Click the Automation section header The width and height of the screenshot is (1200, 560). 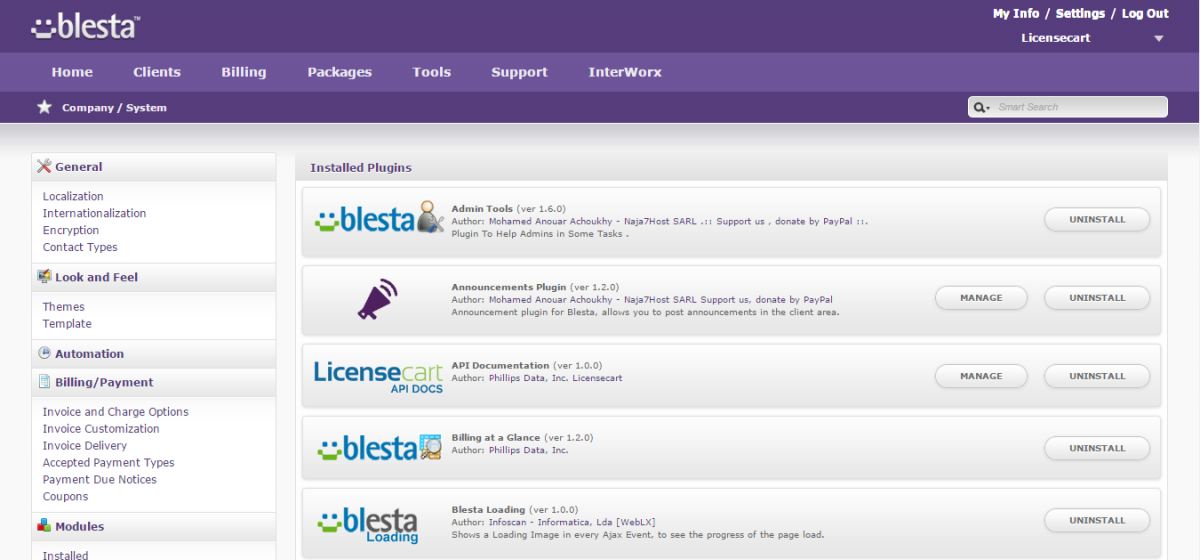[153, 353]
